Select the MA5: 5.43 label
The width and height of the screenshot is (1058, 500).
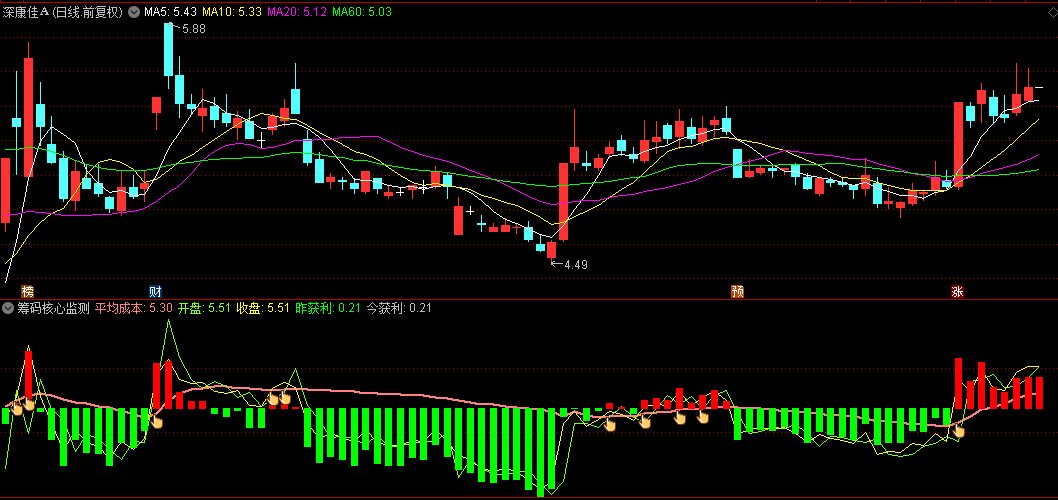pyautogui.click(x=171, y=11)
